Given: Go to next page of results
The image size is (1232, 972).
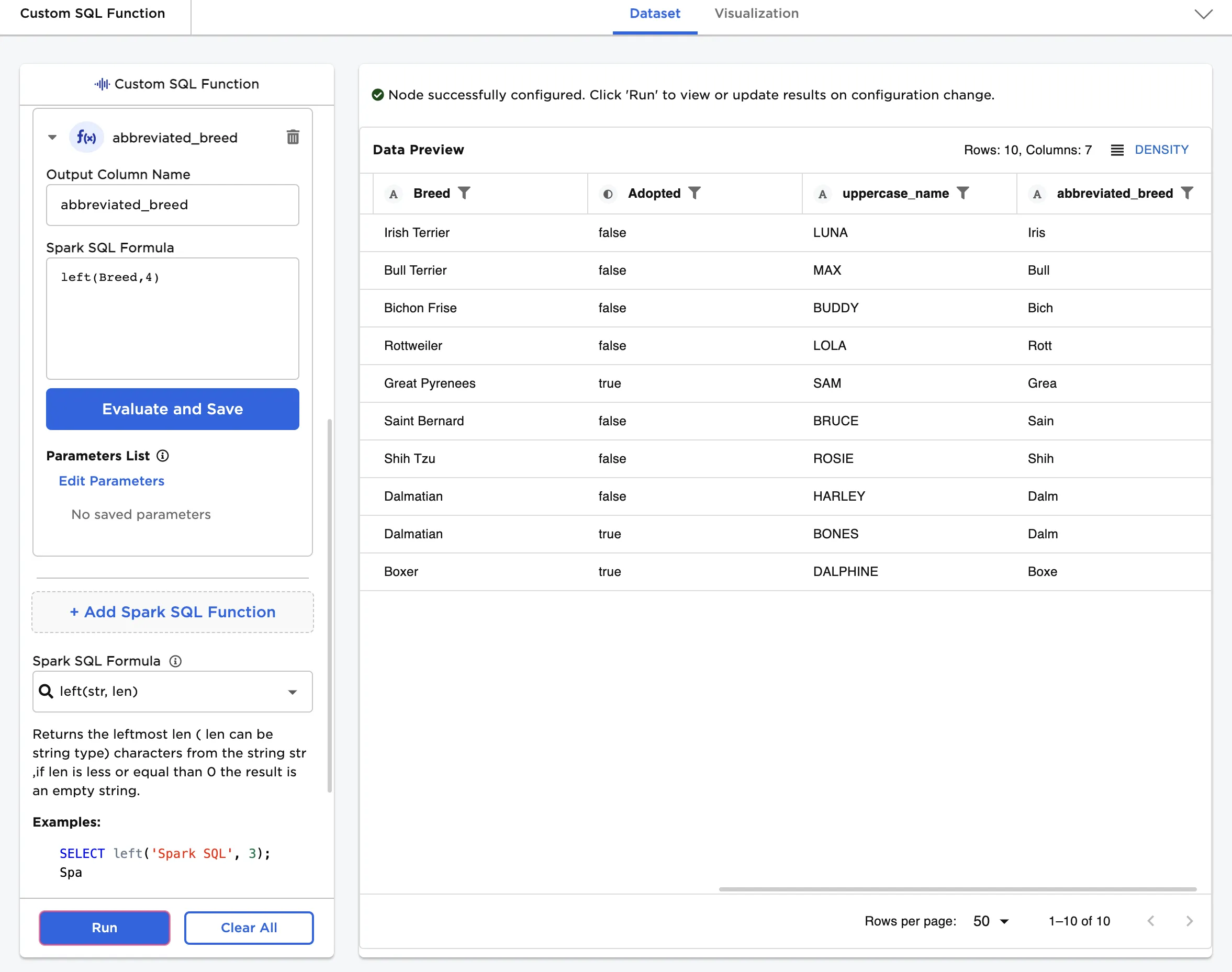Looking at the screenshot, I should [1189, 921].
